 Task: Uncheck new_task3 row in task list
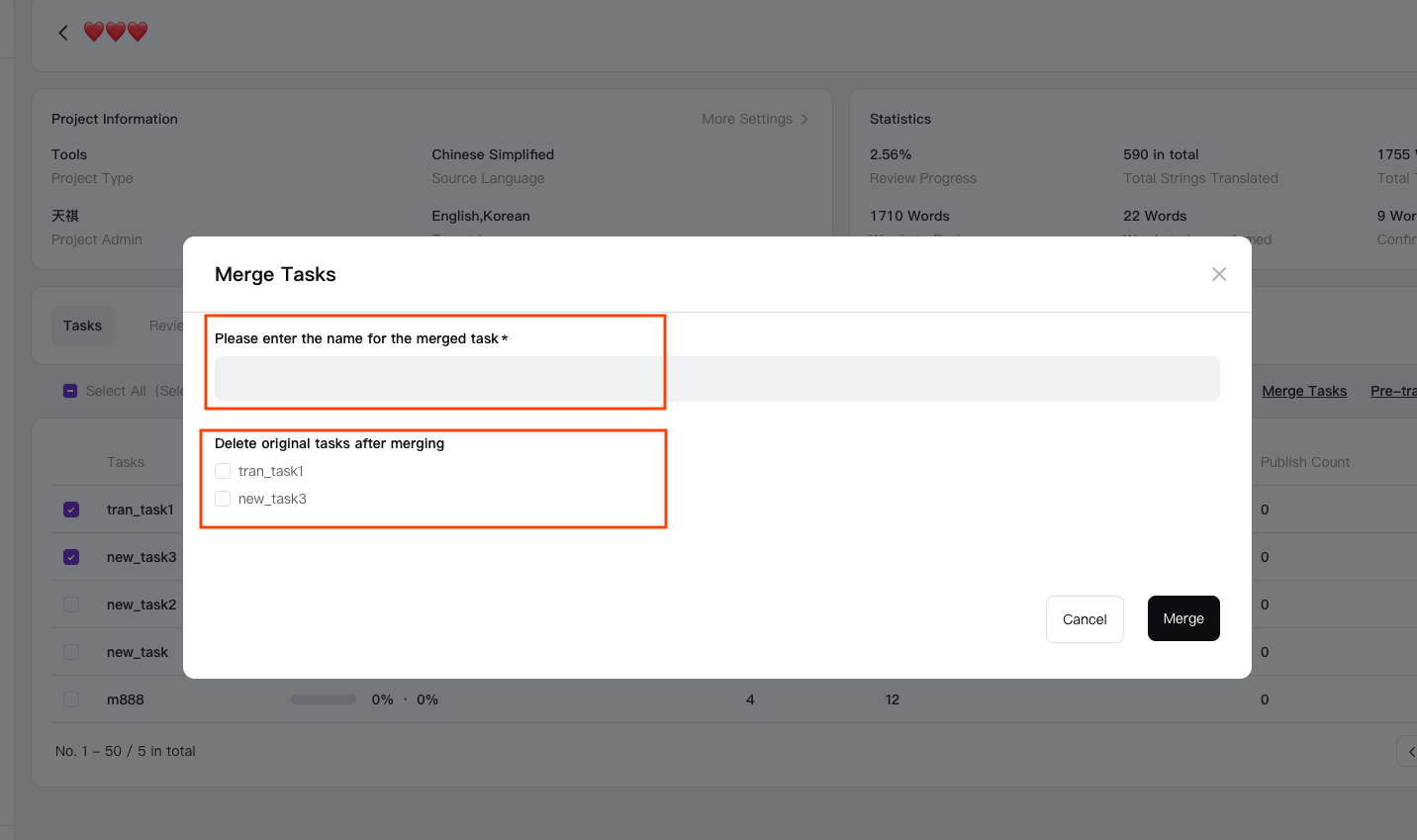point(71,557)
